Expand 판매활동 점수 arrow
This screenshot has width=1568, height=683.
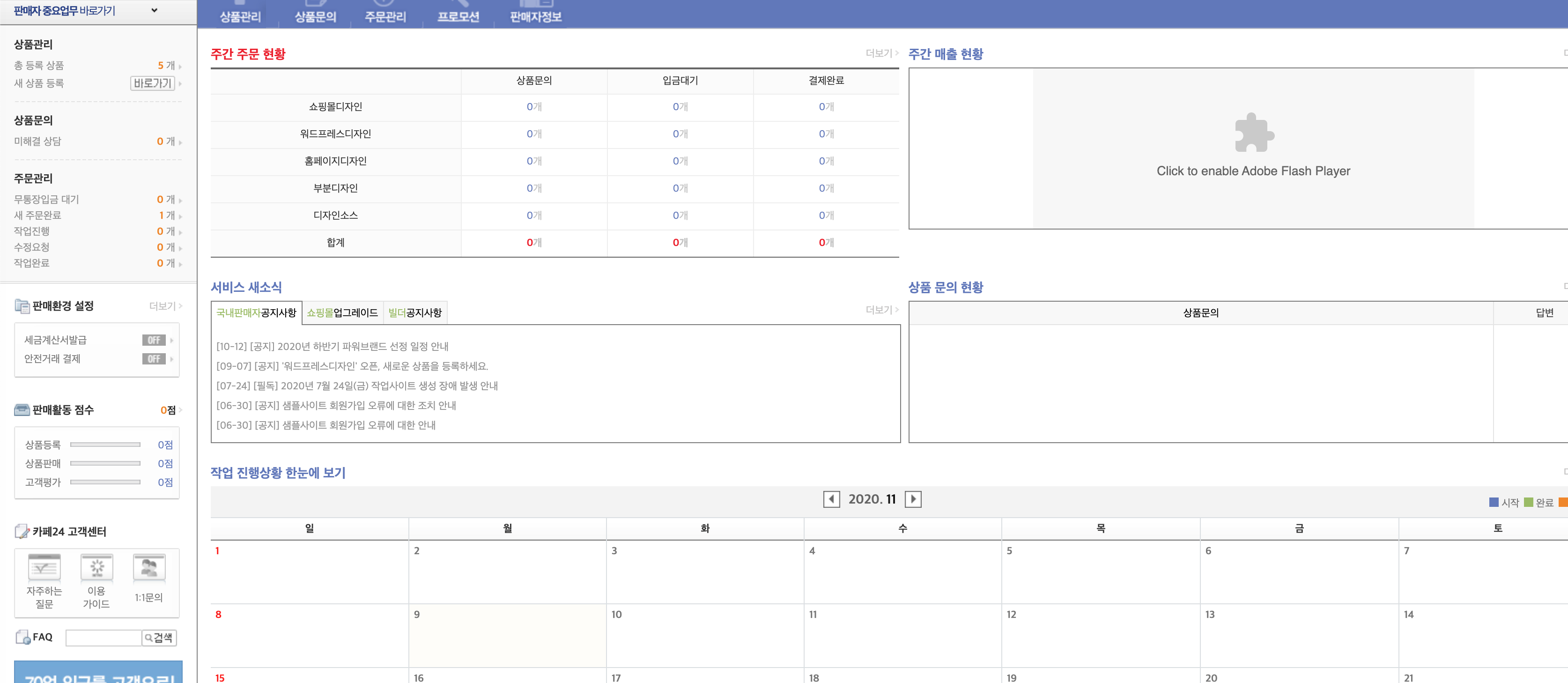point(181,410)
